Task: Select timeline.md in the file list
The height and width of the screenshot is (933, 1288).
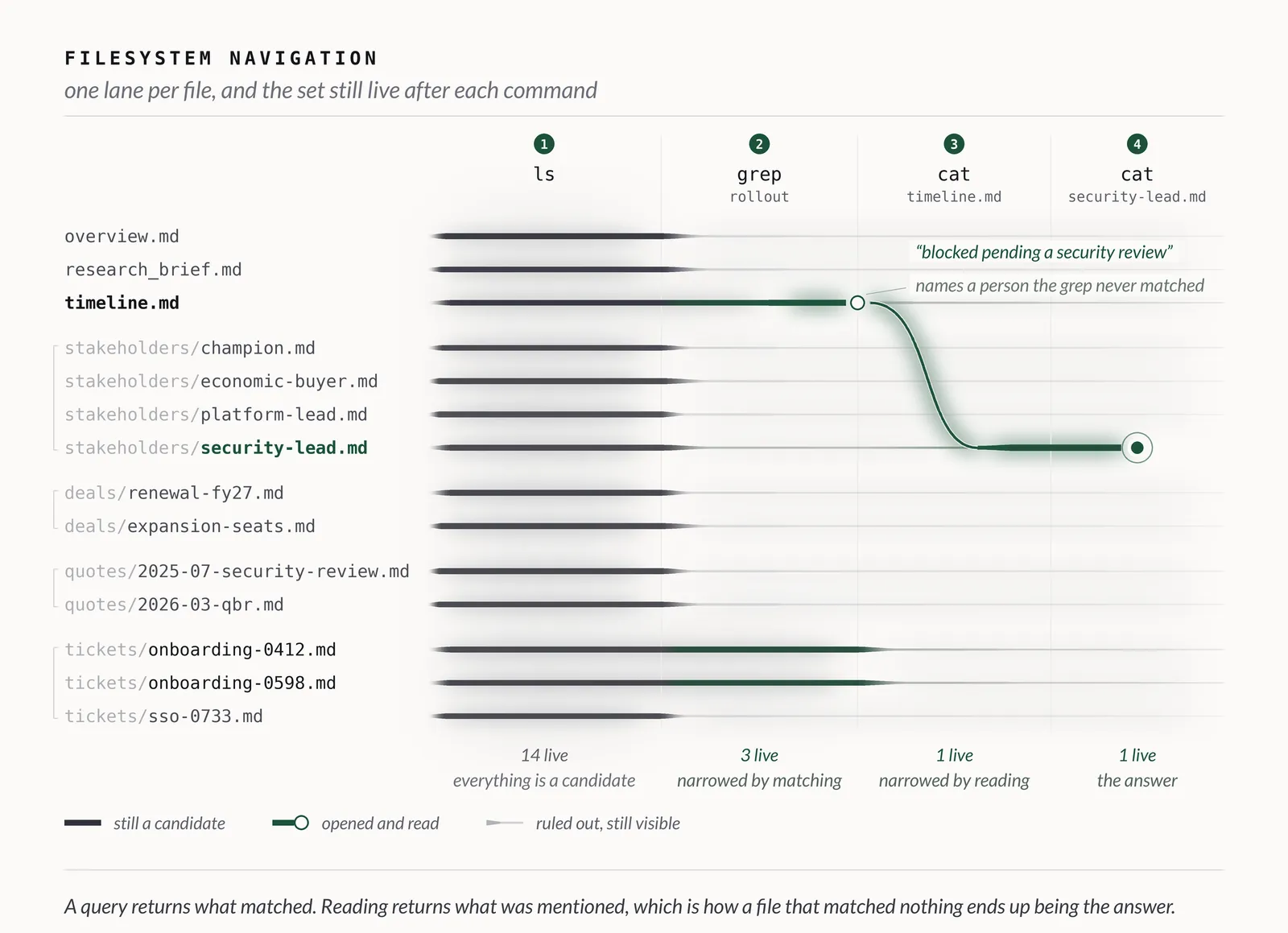Action: [122, 303]
